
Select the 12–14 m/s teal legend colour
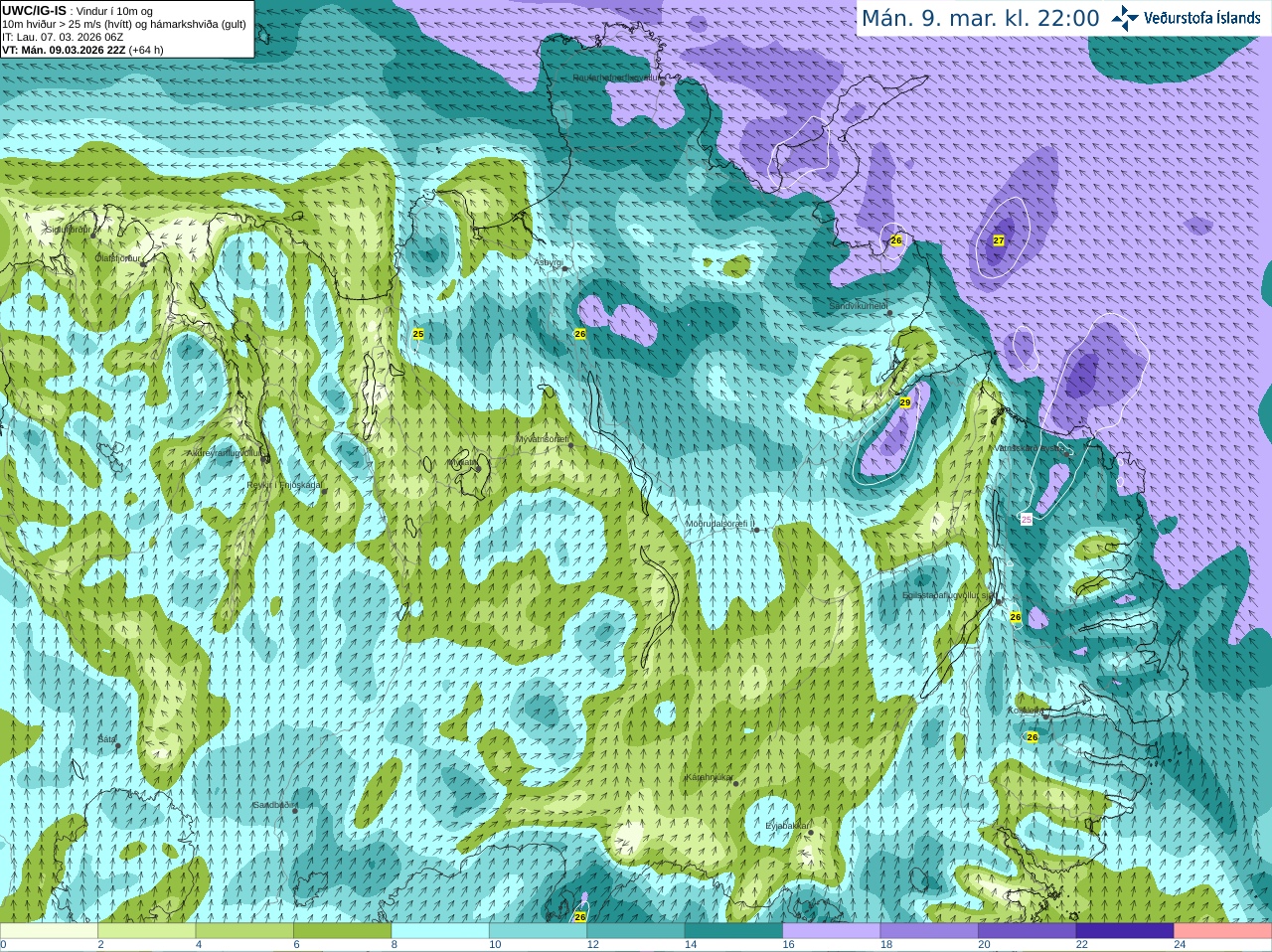pyautogui.click(x=636, y=931)
